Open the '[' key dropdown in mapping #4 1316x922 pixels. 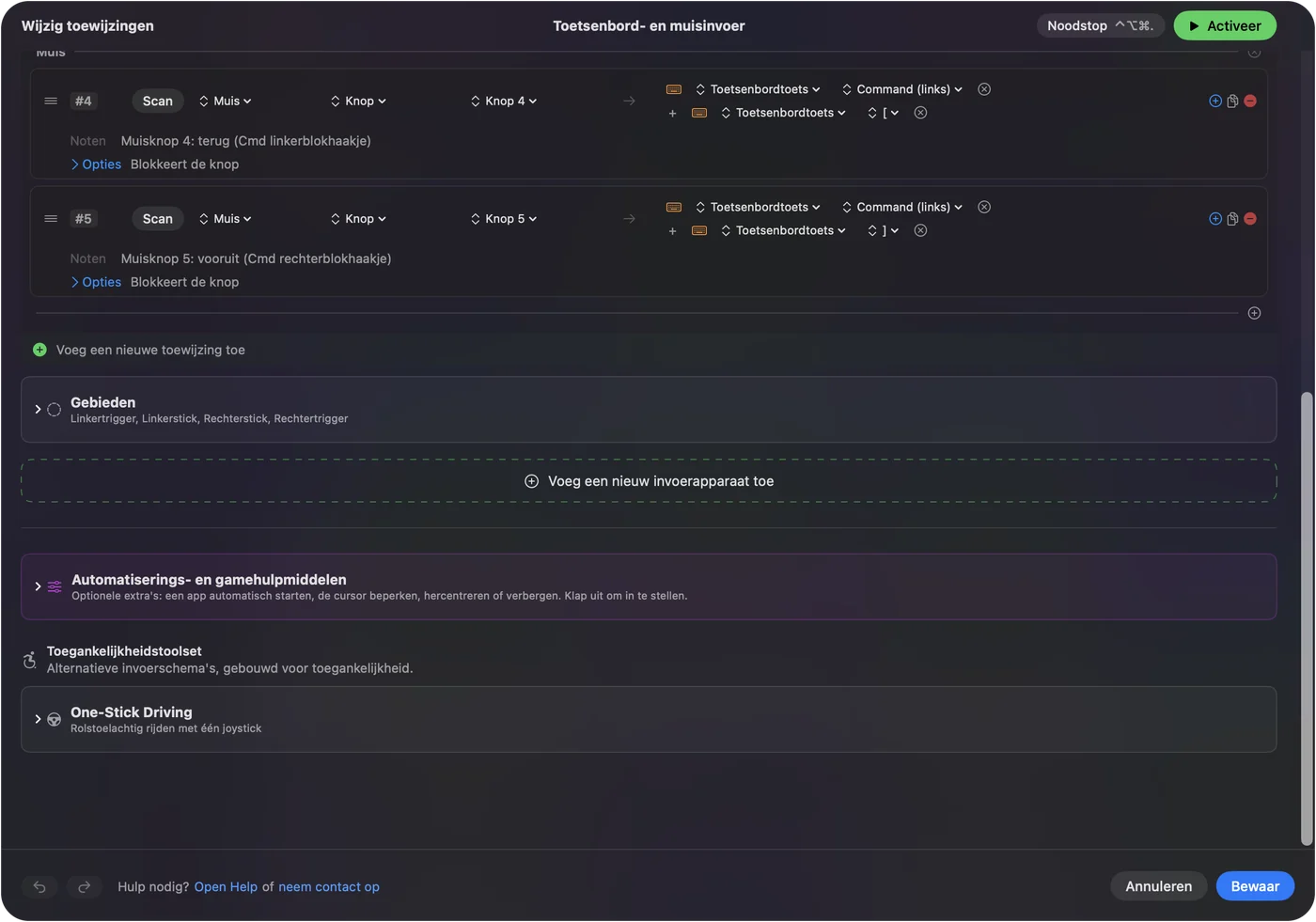pyautogui.click(x=884, y=113)
